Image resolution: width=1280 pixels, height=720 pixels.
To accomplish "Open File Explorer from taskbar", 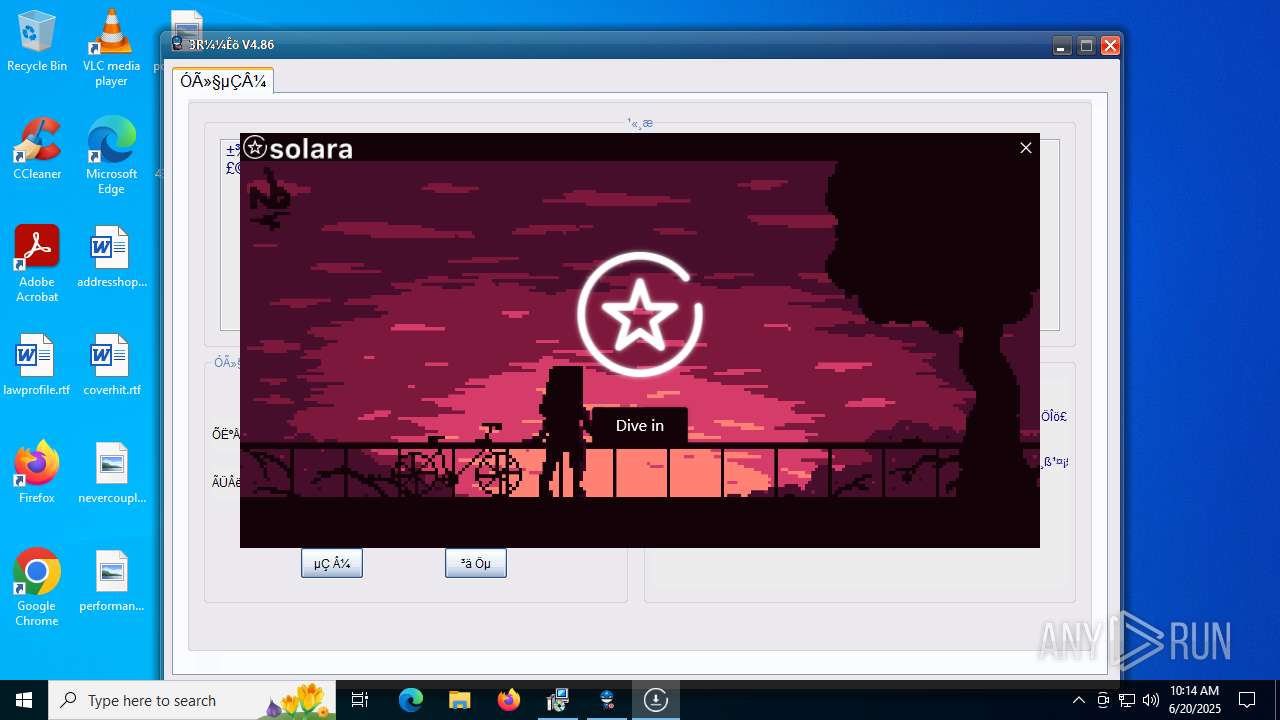I will [x=459, y=700].
